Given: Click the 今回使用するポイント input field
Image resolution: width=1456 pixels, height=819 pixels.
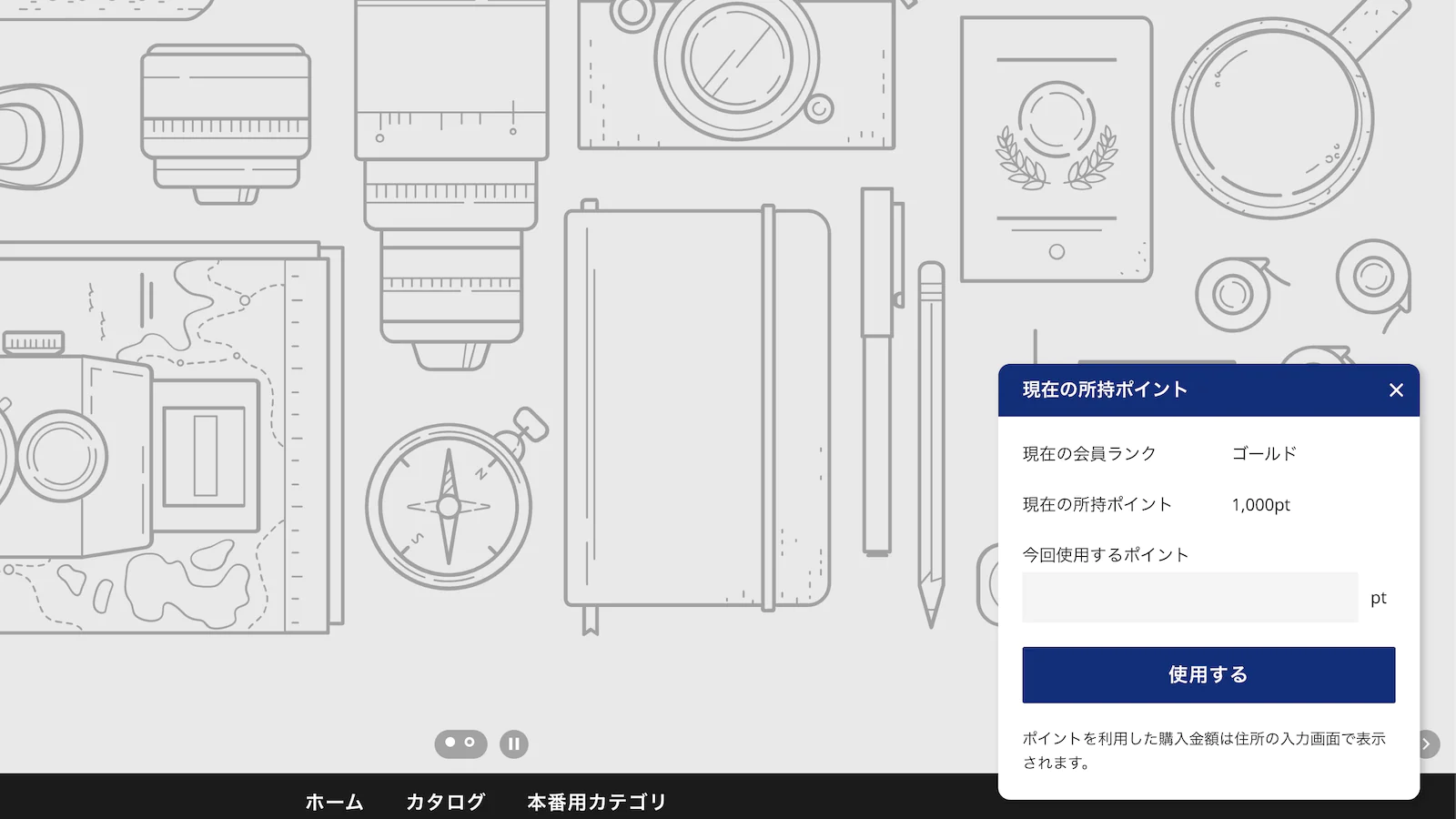Looking at the screenshot, I should pos(1189,598).
